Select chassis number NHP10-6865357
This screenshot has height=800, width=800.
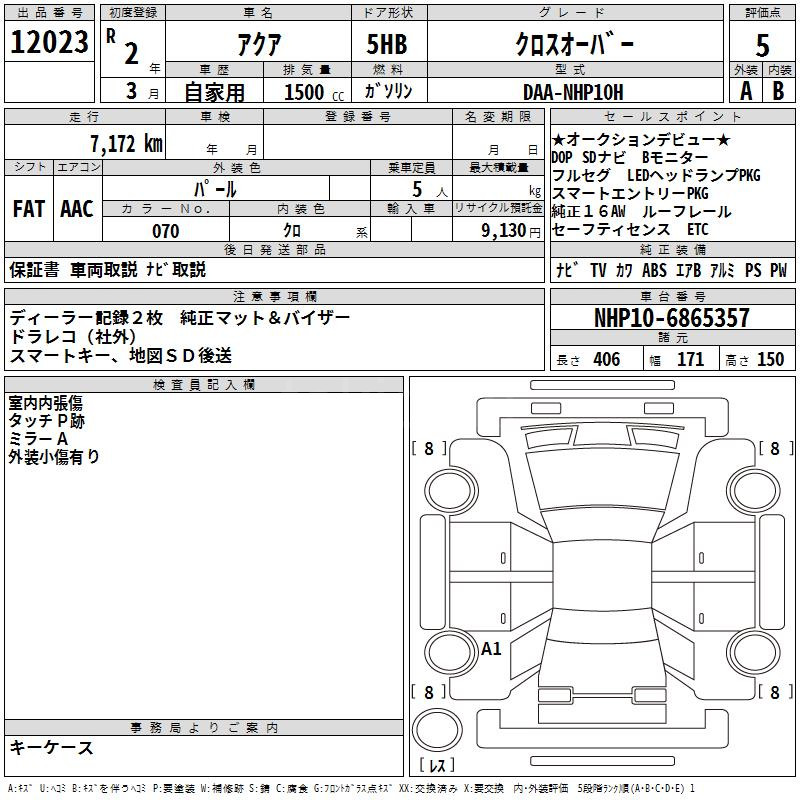672,318
